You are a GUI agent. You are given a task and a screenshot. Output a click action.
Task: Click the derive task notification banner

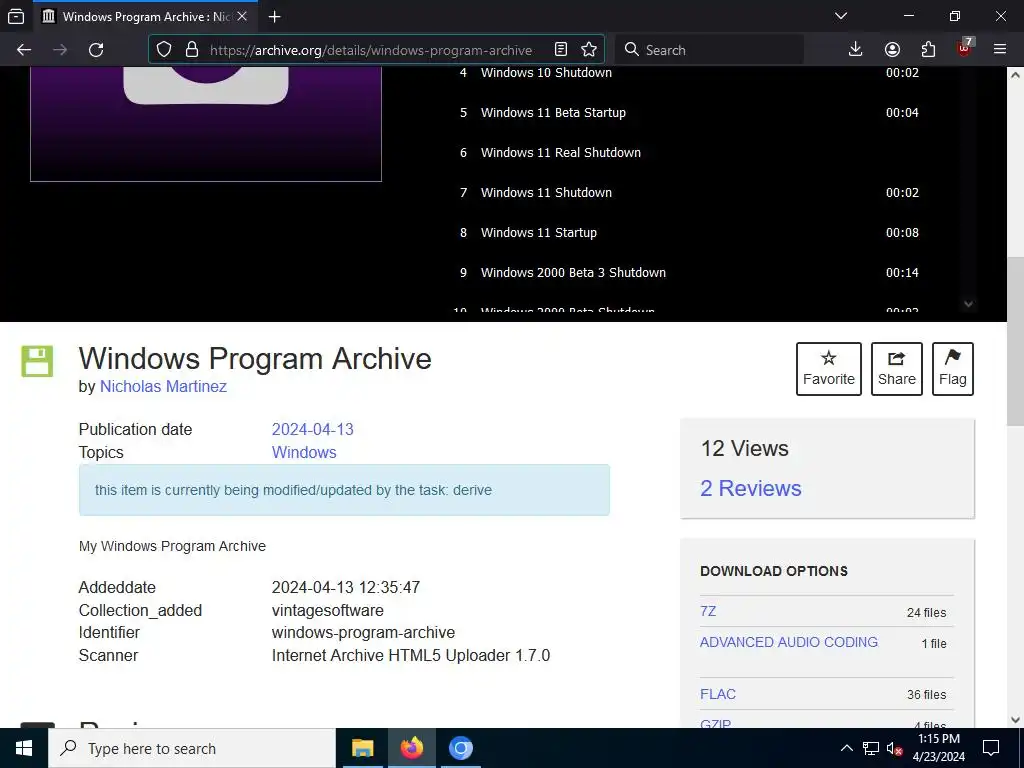344,490
